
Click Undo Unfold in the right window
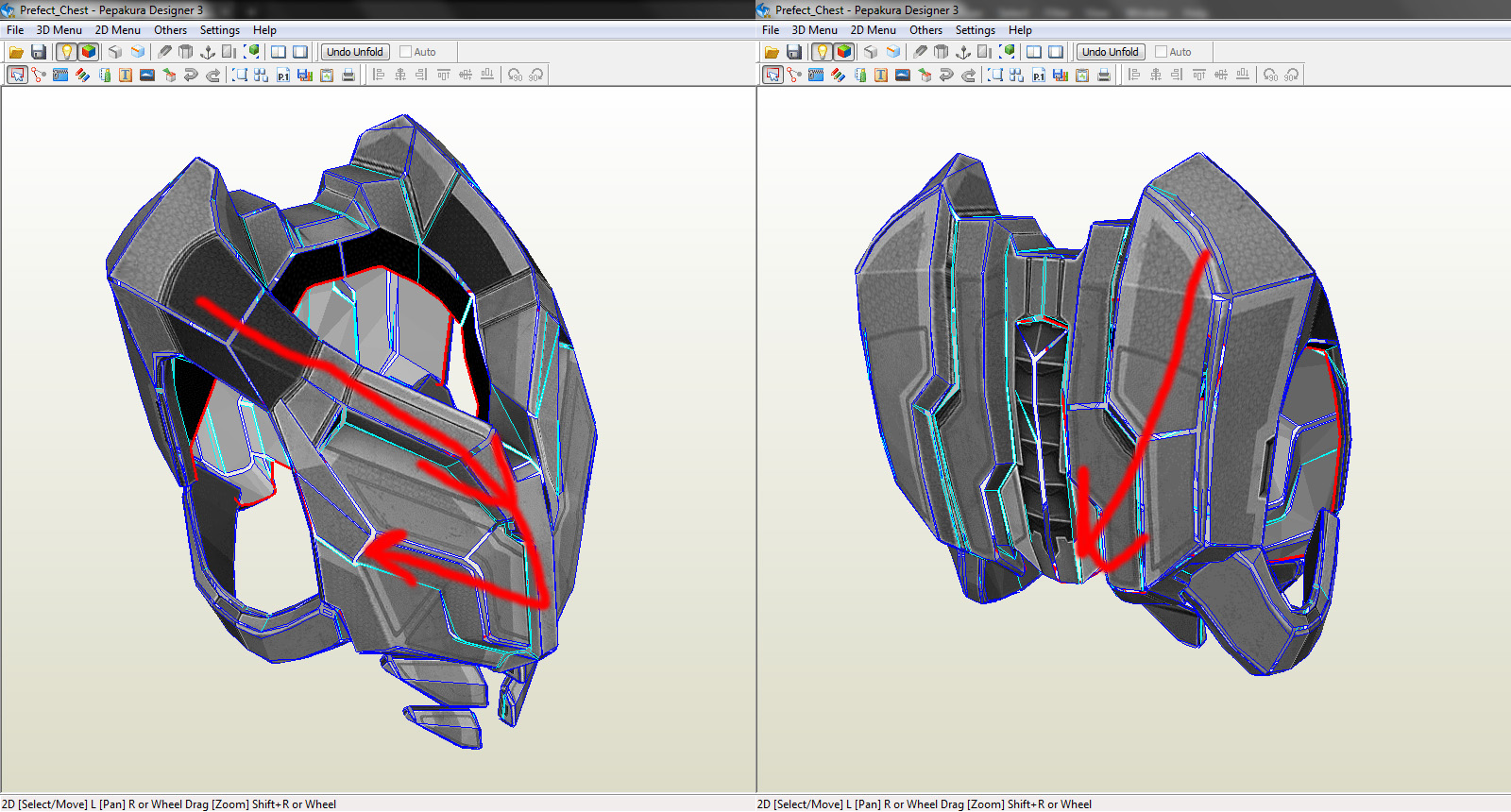(1110, 52)
